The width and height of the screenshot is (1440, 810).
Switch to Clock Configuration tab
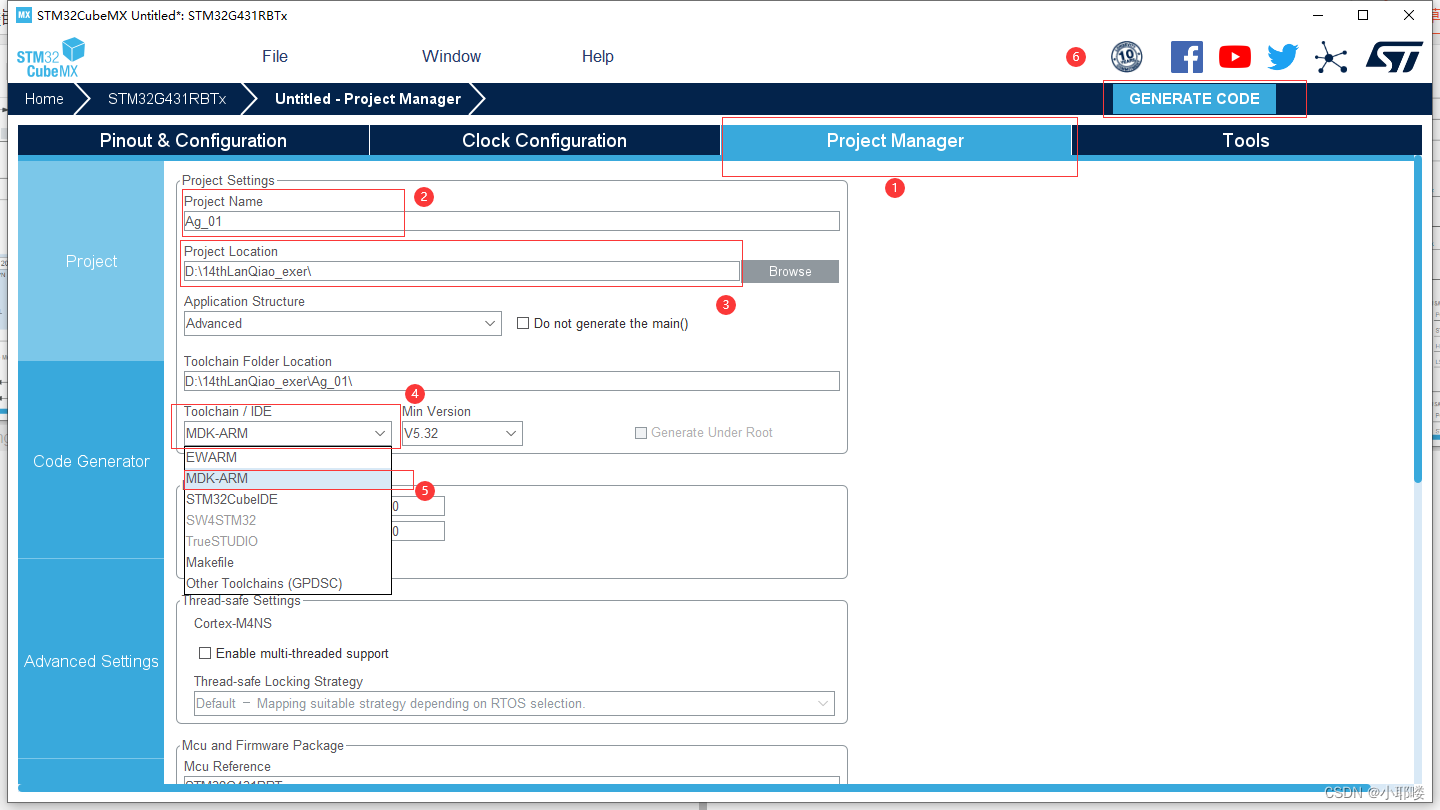point(544,141)
